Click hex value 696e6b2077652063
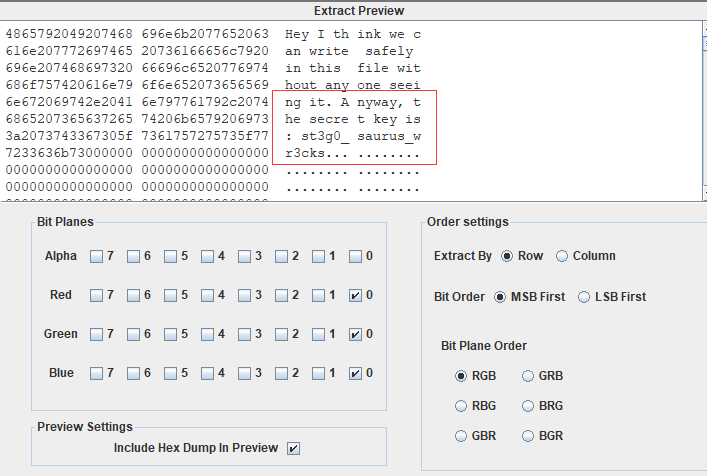Image resolution: width=707 pixels, height=476 pixels. tap(205, 34)
